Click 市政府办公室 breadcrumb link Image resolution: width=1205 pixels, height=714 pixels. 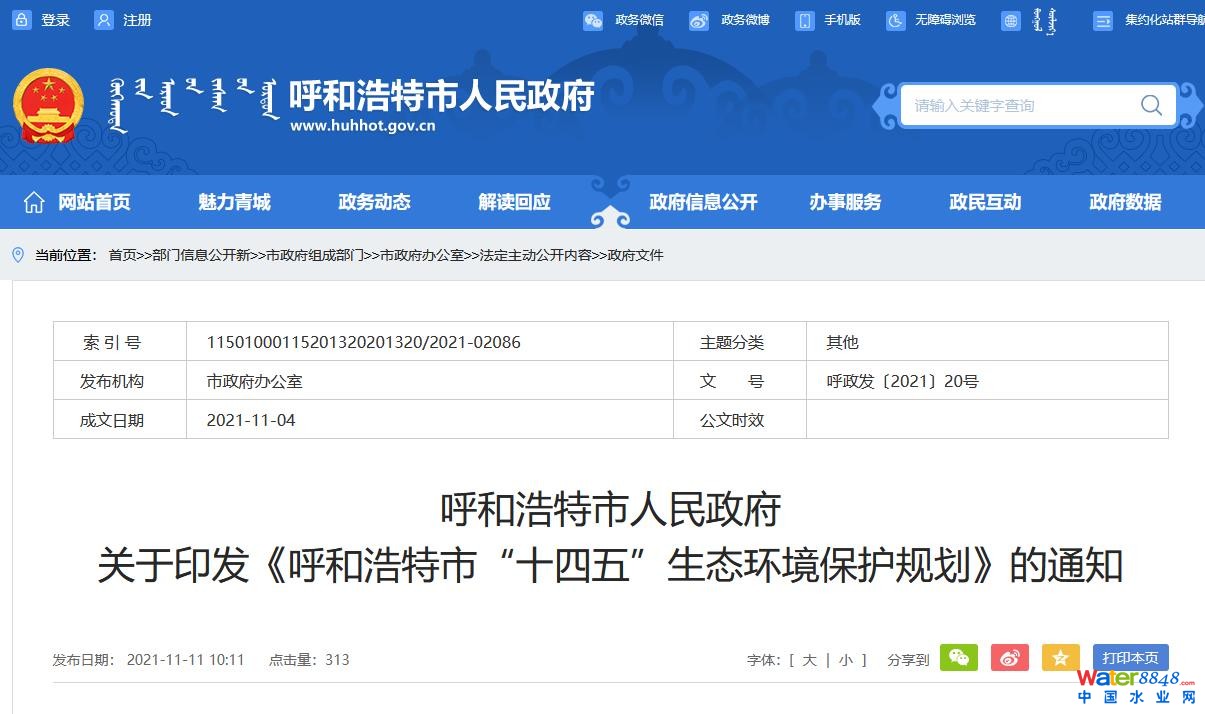[x=422, y=255]
